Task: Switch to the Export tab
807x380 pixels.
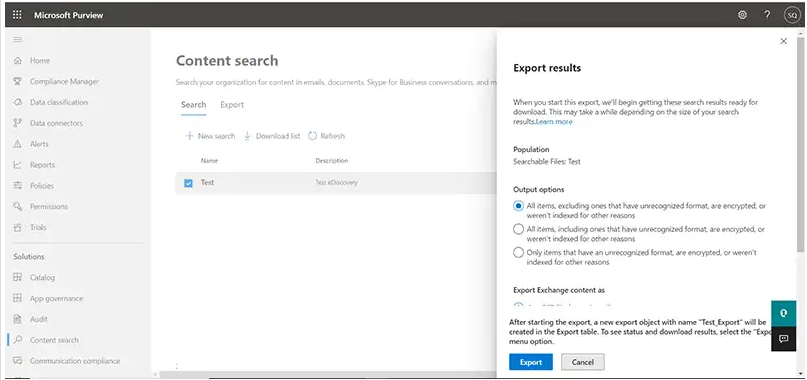Action: coord(232,105)
